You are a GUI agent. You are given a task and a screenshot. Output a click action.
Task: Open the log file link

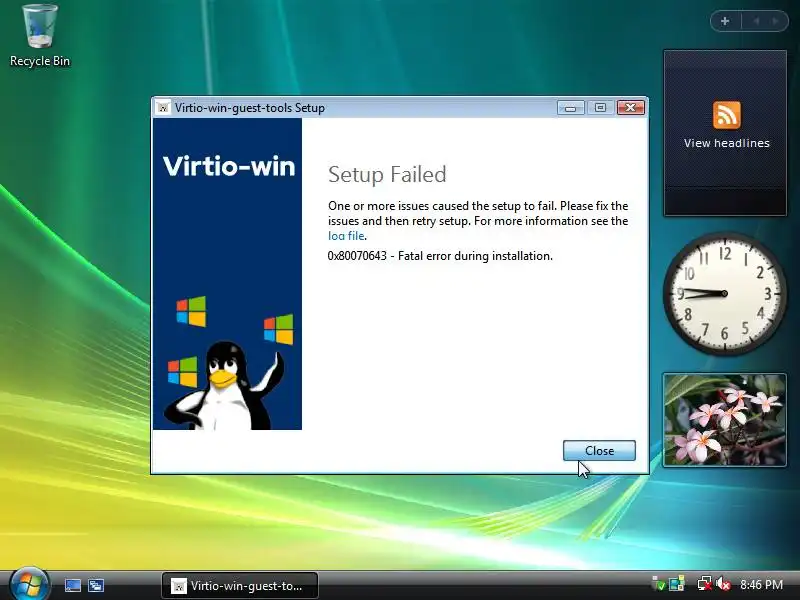click(346, 236)
